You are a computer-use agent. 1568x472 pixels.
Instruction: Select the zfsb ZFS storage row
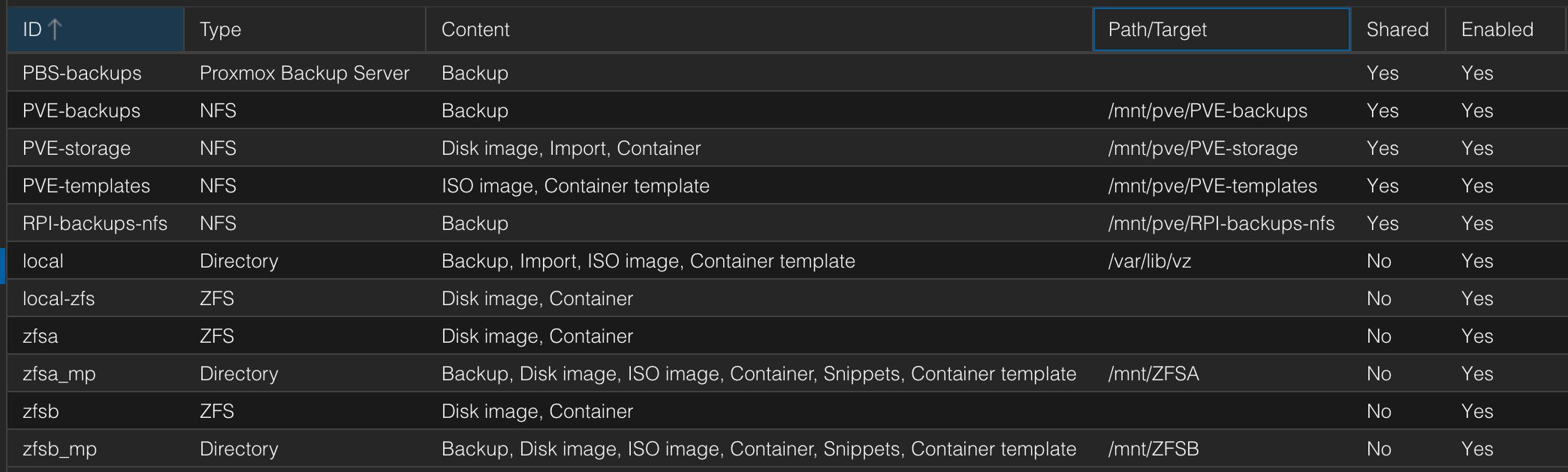point(41,411)
